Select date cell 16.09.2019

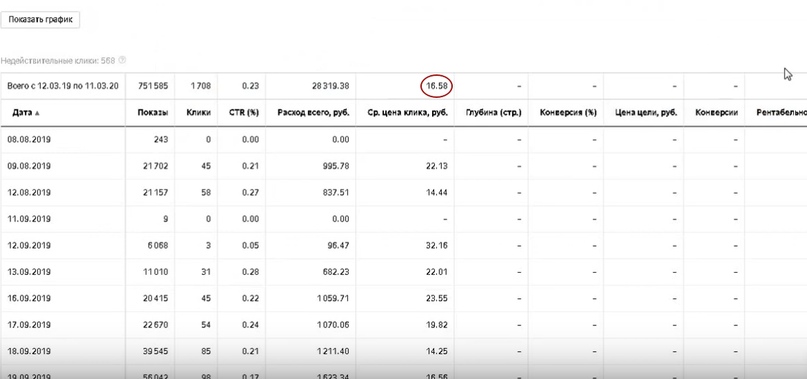click(x=29, y=299)
